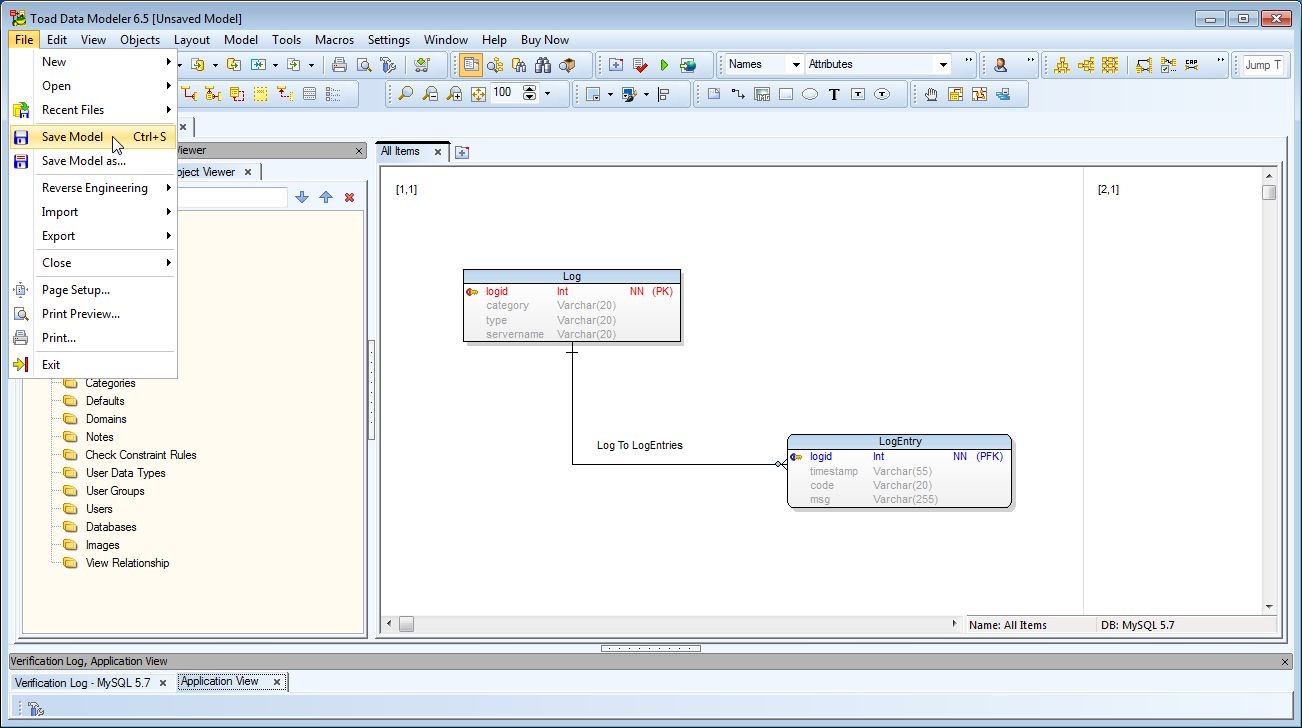Select the Image (IMG) tool
1302x728 pixels.
pos(762,94)
